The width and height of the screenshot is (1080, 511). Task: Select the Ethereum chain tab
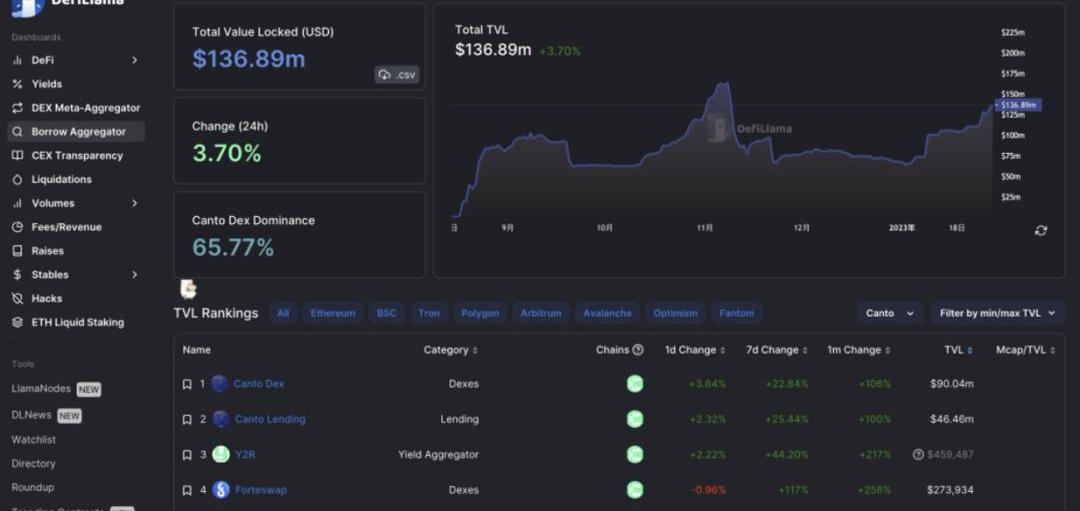coord(332,313)
